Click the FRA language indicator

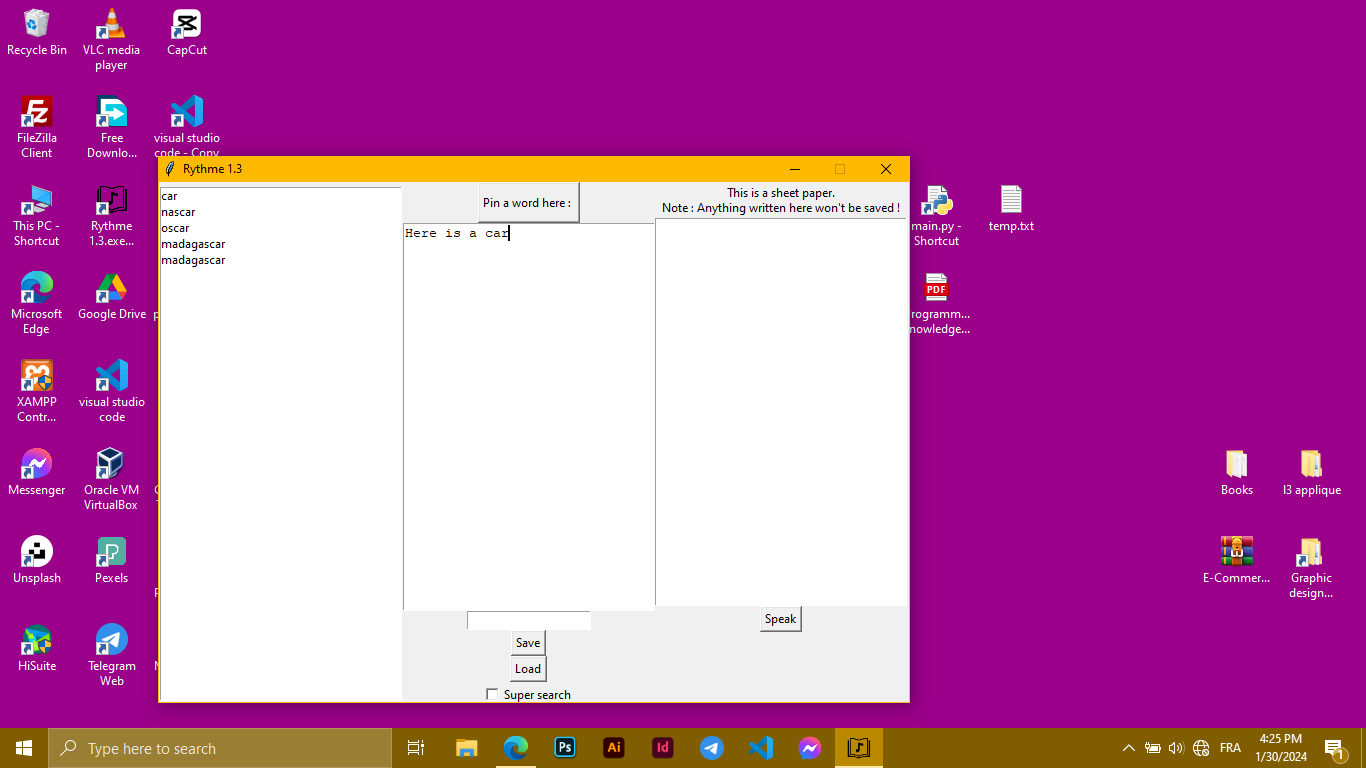[1230, 748]
